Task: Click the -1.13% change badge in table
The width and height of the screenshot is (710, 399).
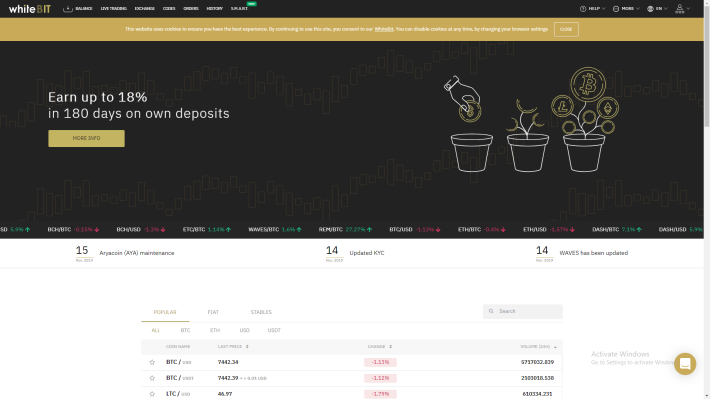Action: (380, 362)
